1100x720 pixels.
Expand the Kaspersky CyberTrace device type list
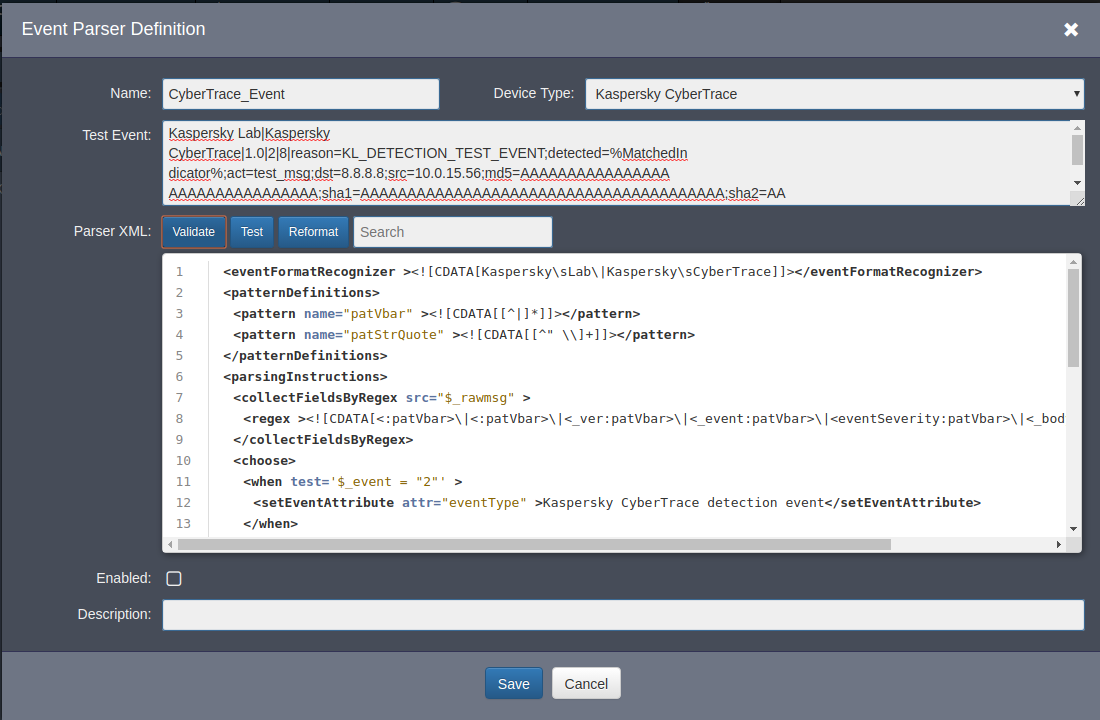(x=1072, y=93)
